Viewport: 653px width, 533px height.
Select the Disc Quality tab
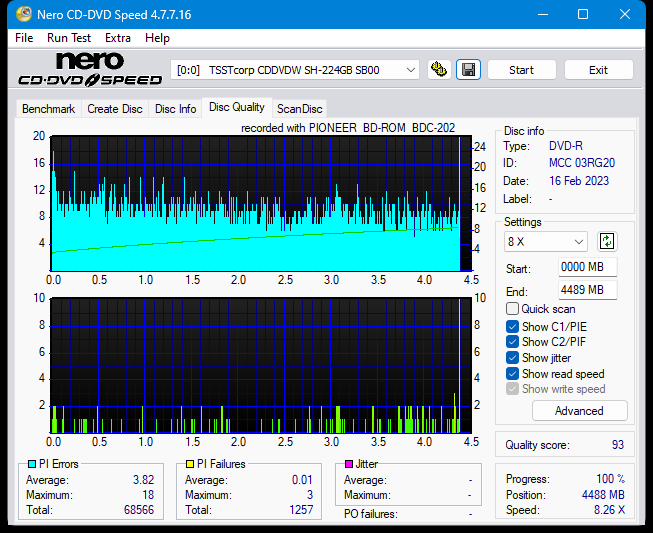pyautogui.click(x=237, y=107)
